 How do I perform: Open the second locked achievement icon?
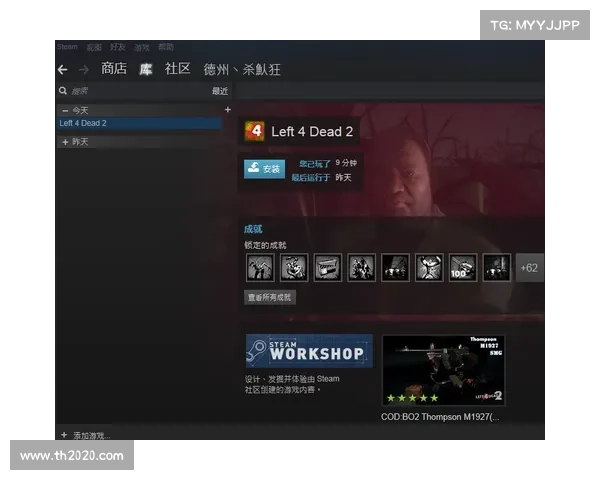pyautogui.click(x=294, y=268)
